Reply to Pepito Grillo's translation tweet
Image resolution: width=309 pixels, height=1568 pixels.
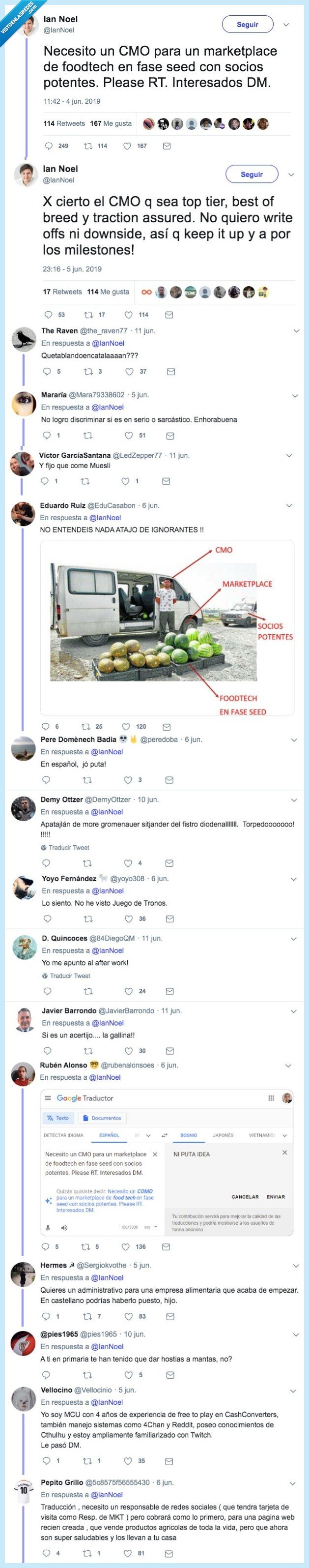pos(47,1553)
